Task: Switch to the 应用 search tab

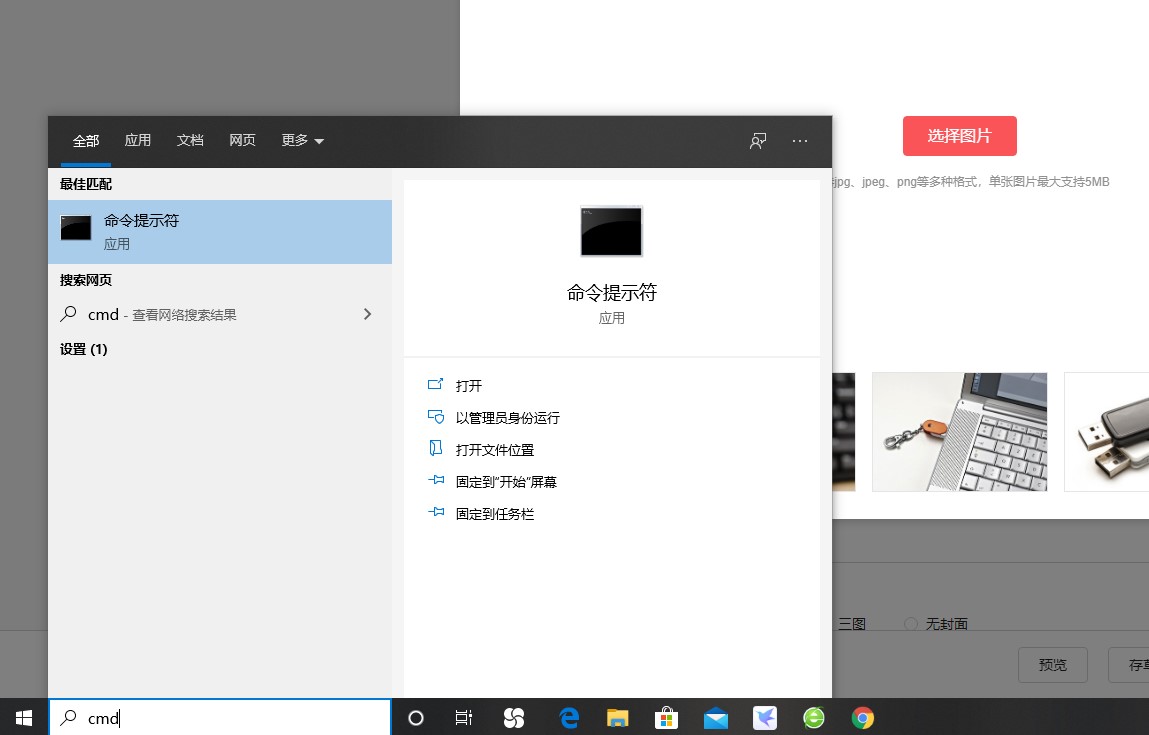Action: [x=138, y=140]
